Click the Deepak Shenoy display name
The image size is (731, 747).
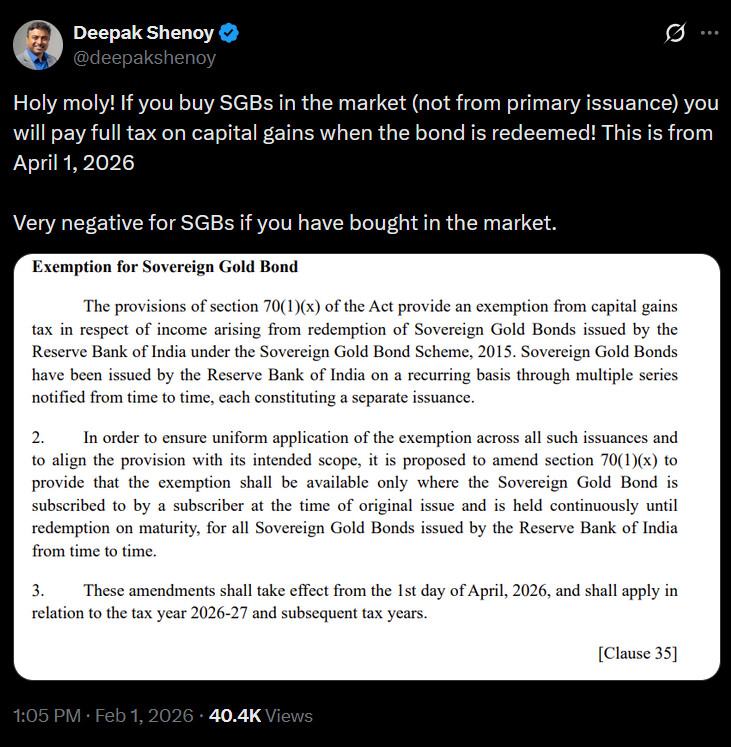click(x=143, y=33)
